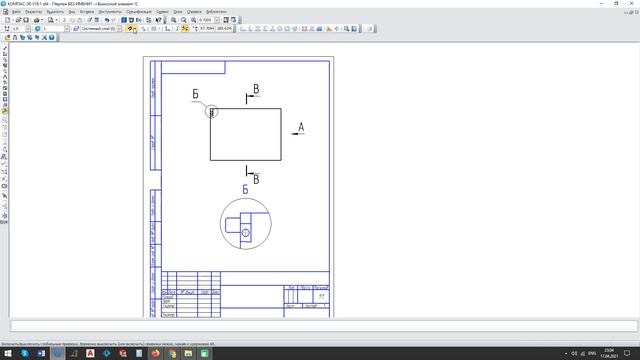The width and height of the screenshot is (640, 360).
Task: Open the zoom scale dropdown
Action: click(x=217, y=20)
